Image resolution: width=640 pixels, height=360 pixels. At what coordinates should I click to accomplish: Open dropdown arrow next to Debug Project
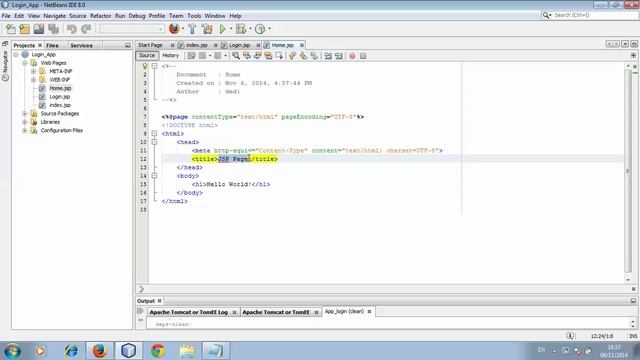pos(250,29)
